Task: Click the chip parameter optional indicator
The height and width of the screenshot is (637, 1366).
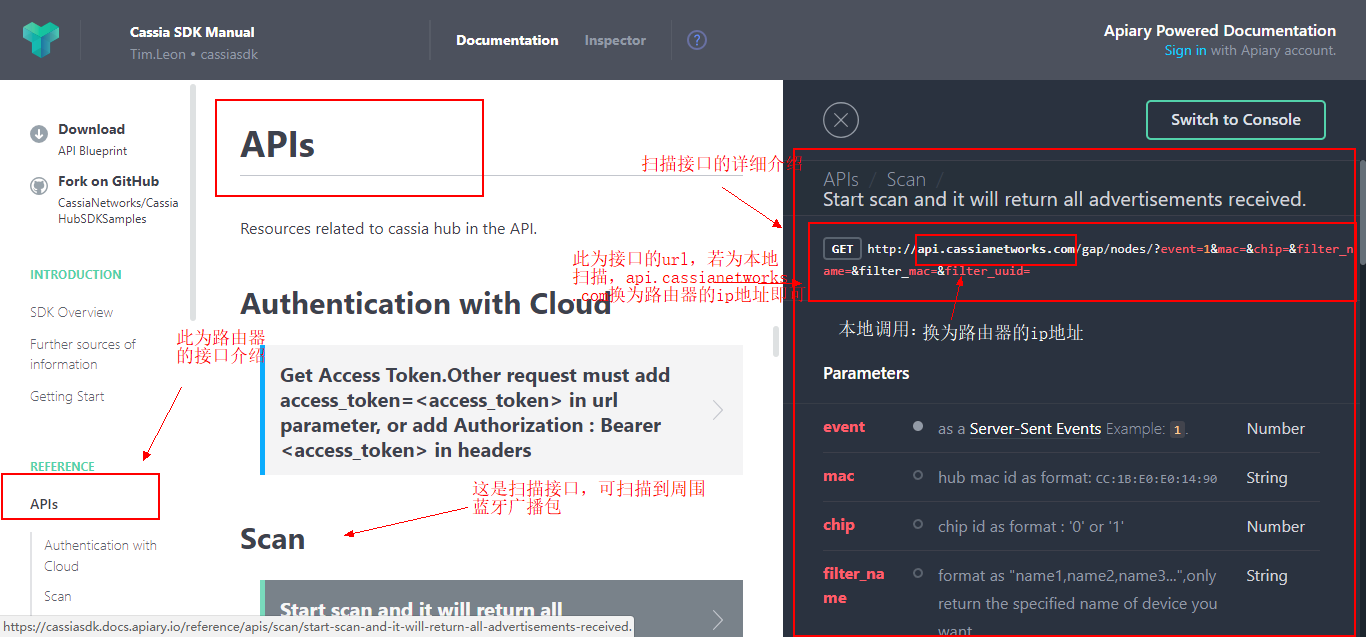Action: 917,525
